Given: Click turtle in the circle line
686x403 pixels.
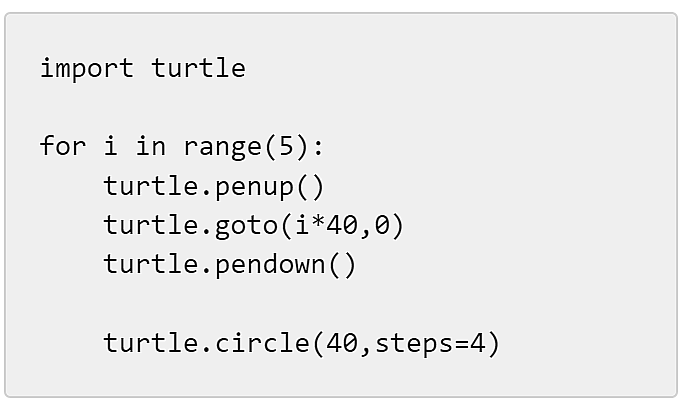Looking at the screenshot, I should click(151, 343).
